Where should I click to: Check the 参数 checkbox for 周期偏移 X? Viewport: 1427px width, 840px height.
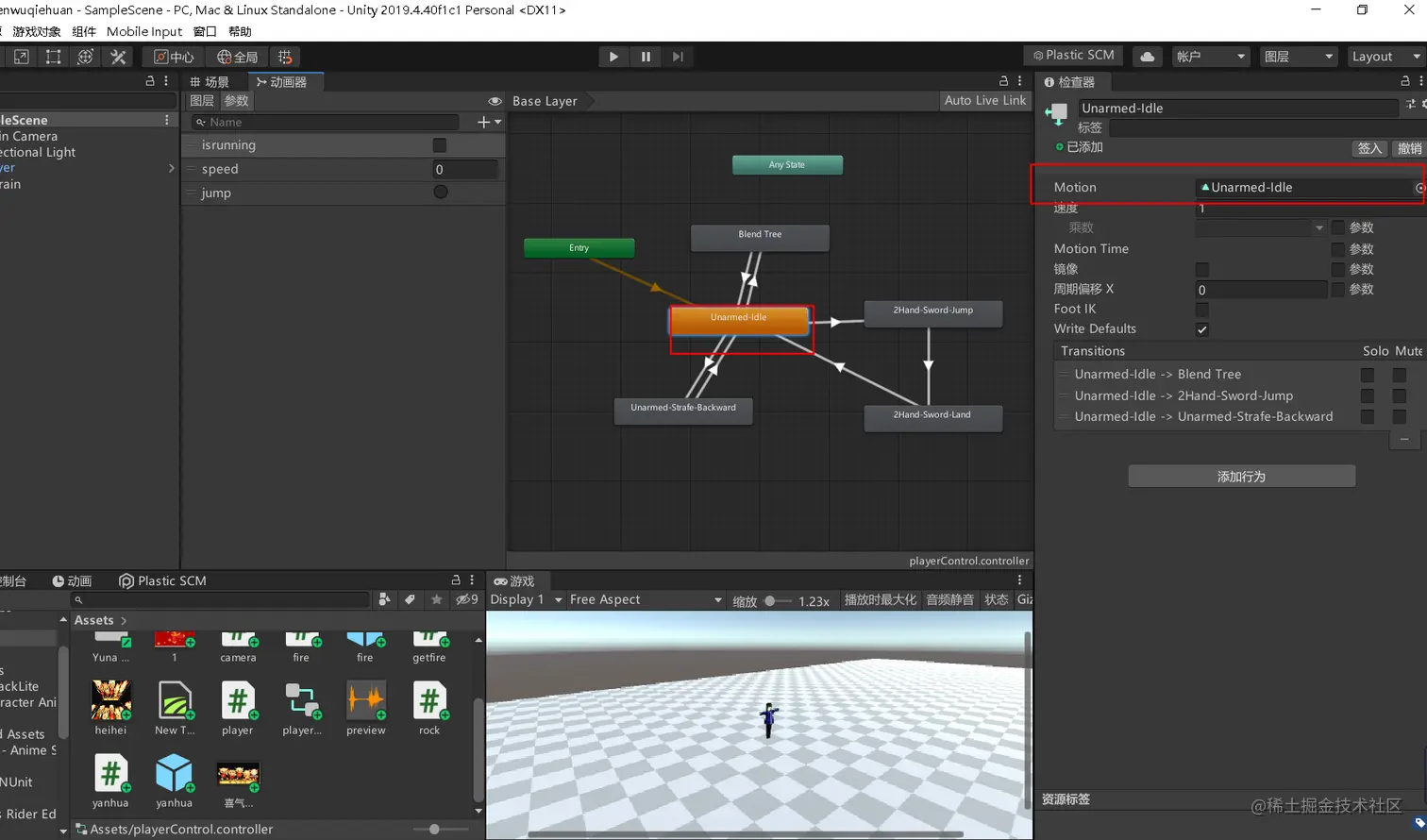(1337, 290)
